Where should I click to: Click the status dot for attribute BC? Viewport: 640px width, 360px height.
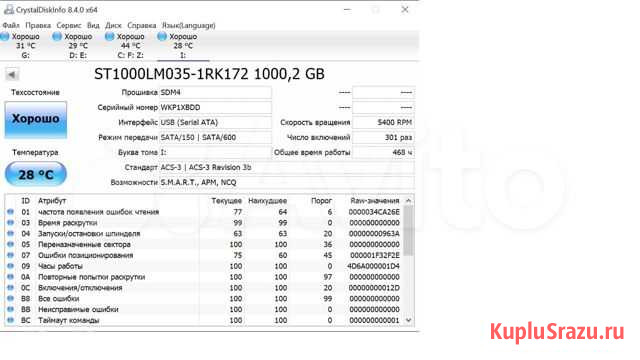point(10,320)
